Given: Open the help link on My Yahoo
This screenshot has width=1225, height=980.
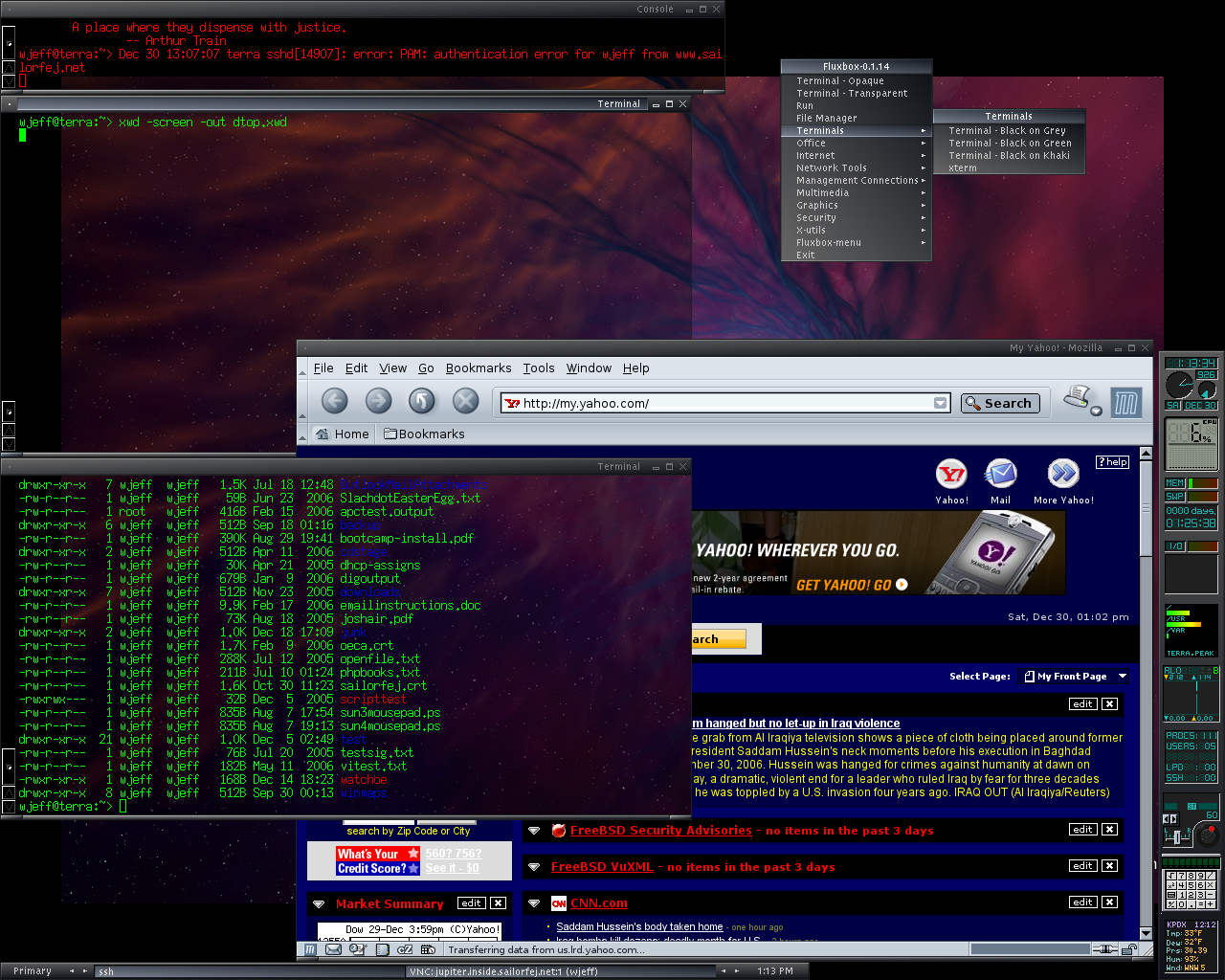Looking at the screenshot, I should coord(1112,462).
